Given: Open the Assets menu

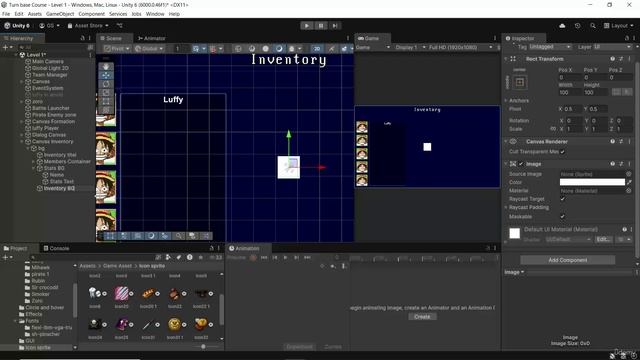Looking at the screenshot, I should click(35, 14).
